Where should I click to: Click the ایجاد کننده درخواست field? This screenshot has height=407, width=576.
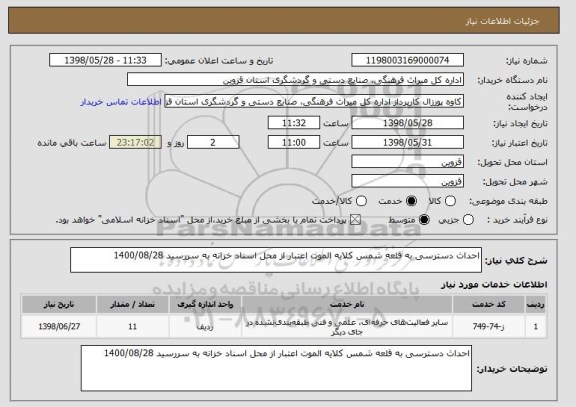click(x=314, y=102)
